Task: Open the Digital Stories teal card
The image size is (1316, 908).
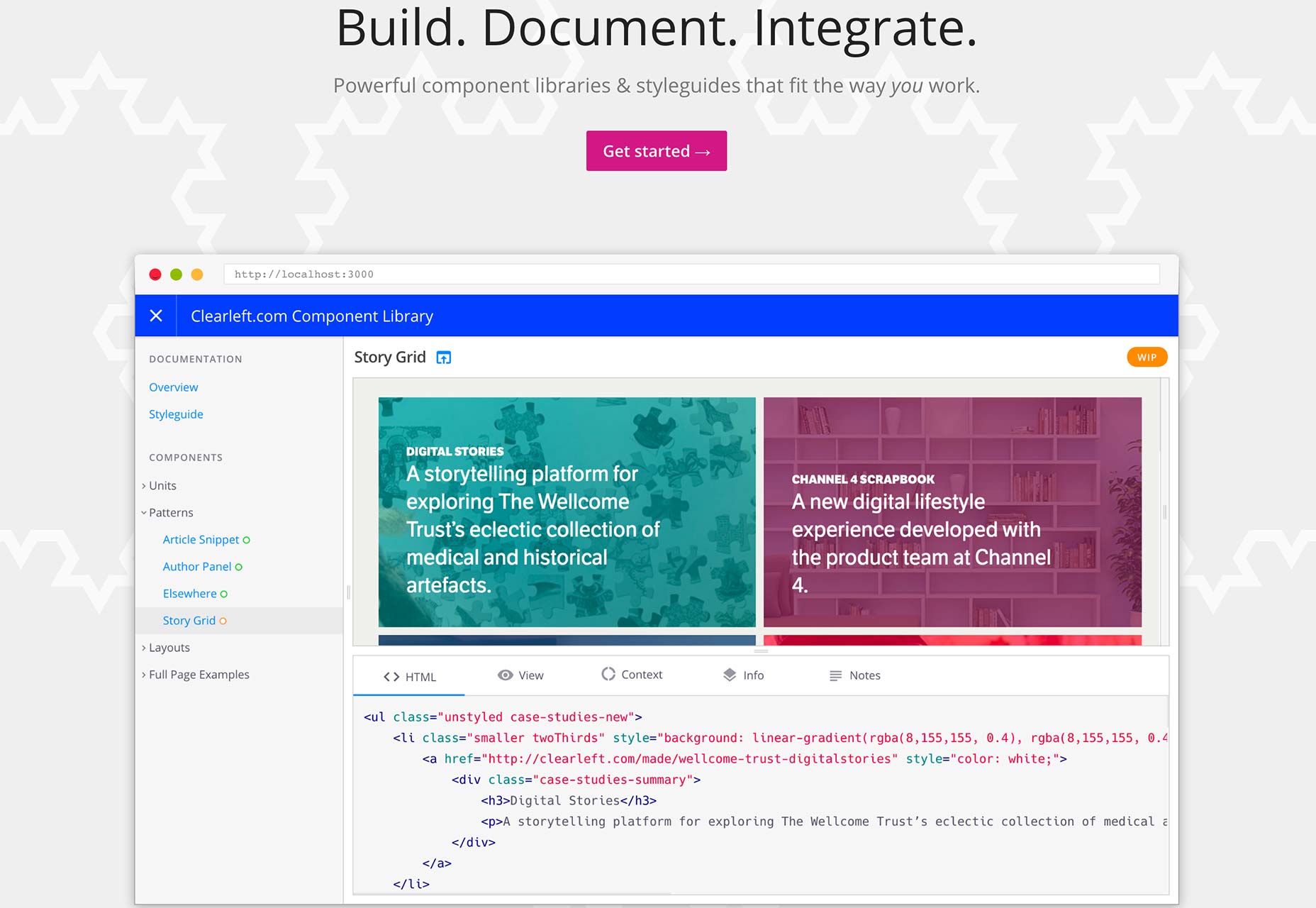Action: pyautogui.click(x=567, y=512)
